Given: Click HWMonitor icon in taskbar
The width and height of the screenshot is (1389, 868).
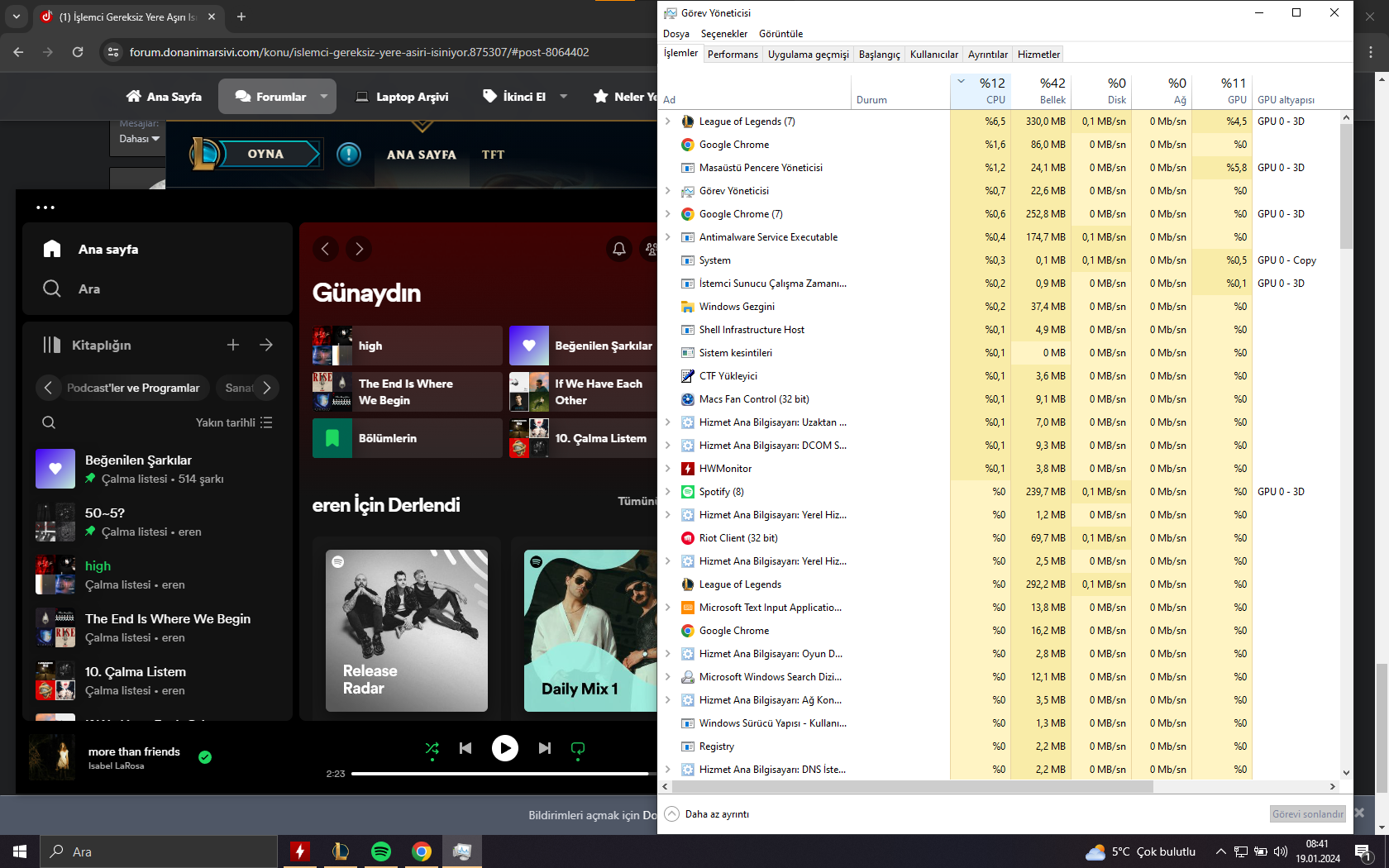Looking at the screenshot, I should point(300,851).
